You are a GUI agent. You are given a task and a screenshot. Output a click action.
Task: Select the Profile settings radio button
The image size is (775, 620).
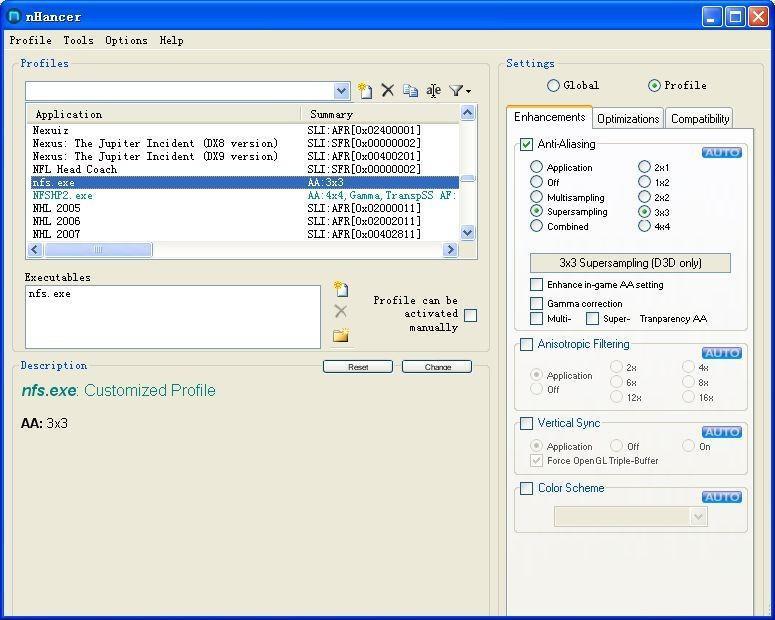tap(654, 86)
